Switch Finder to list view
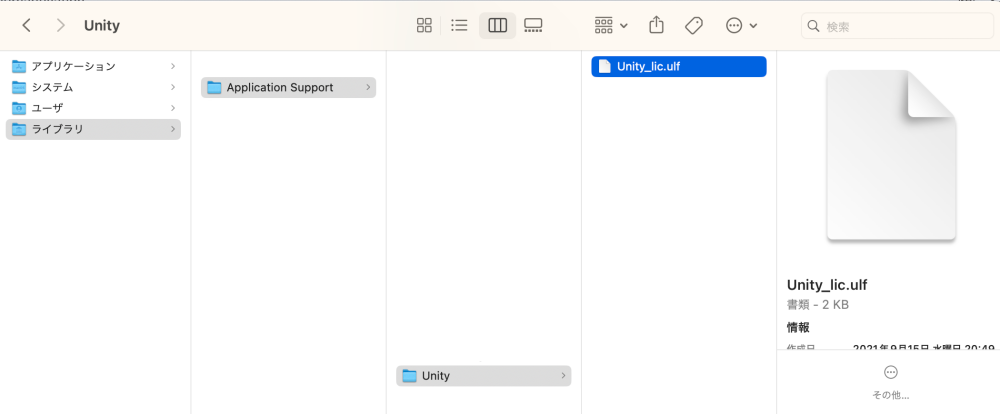This screenshot has height=414, width=1000. click(x=459, y=26)
